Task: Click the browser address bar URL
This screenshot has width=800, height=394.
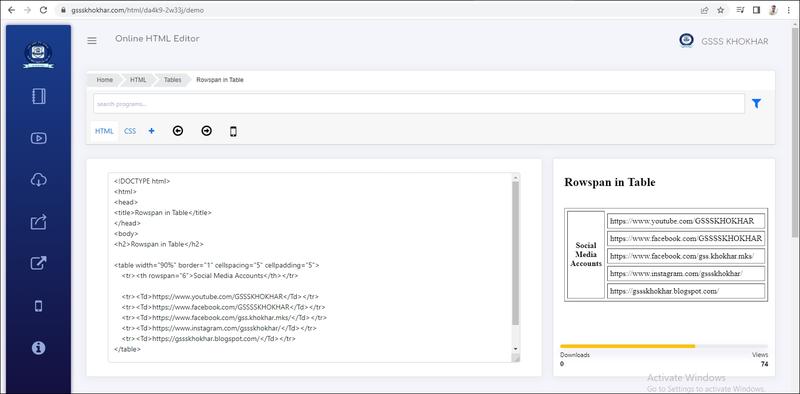Action: tap(137, 10)
